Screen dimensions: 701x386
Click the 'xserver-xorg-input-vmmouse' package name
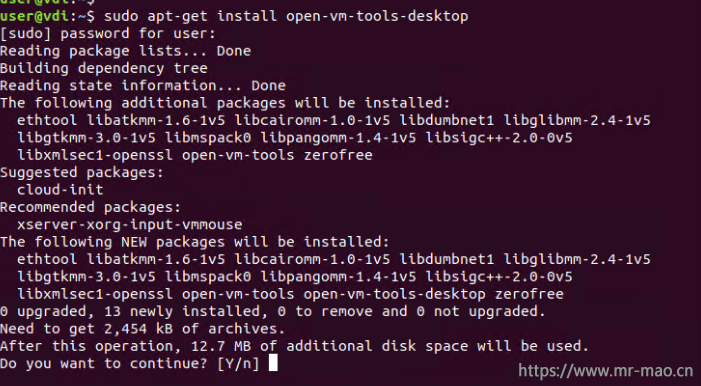(130, 225)
